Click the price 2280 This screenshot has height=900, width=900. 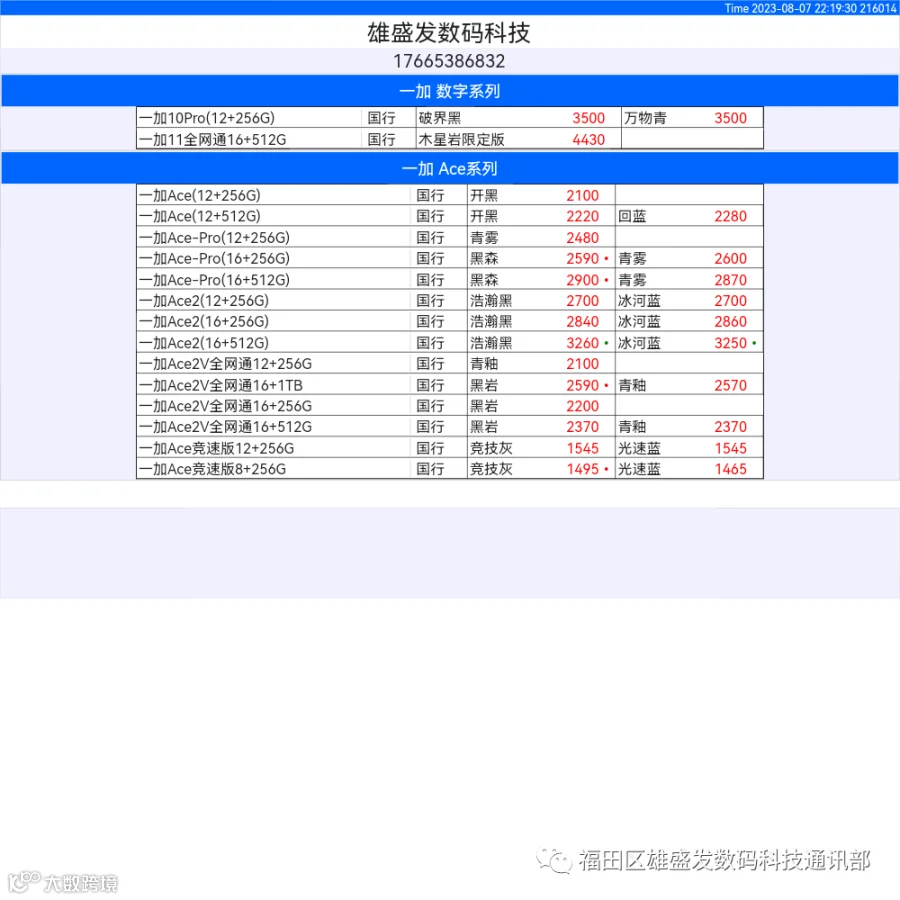(x=730, y=216)
